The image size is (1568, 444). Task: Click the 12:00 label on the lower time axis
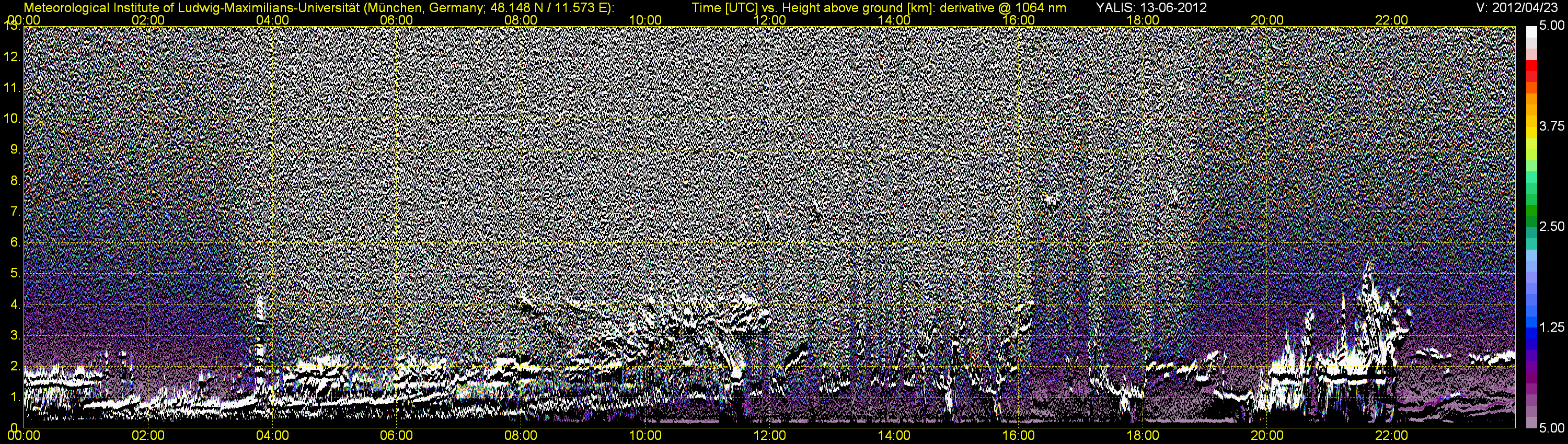tap(769, 436)
